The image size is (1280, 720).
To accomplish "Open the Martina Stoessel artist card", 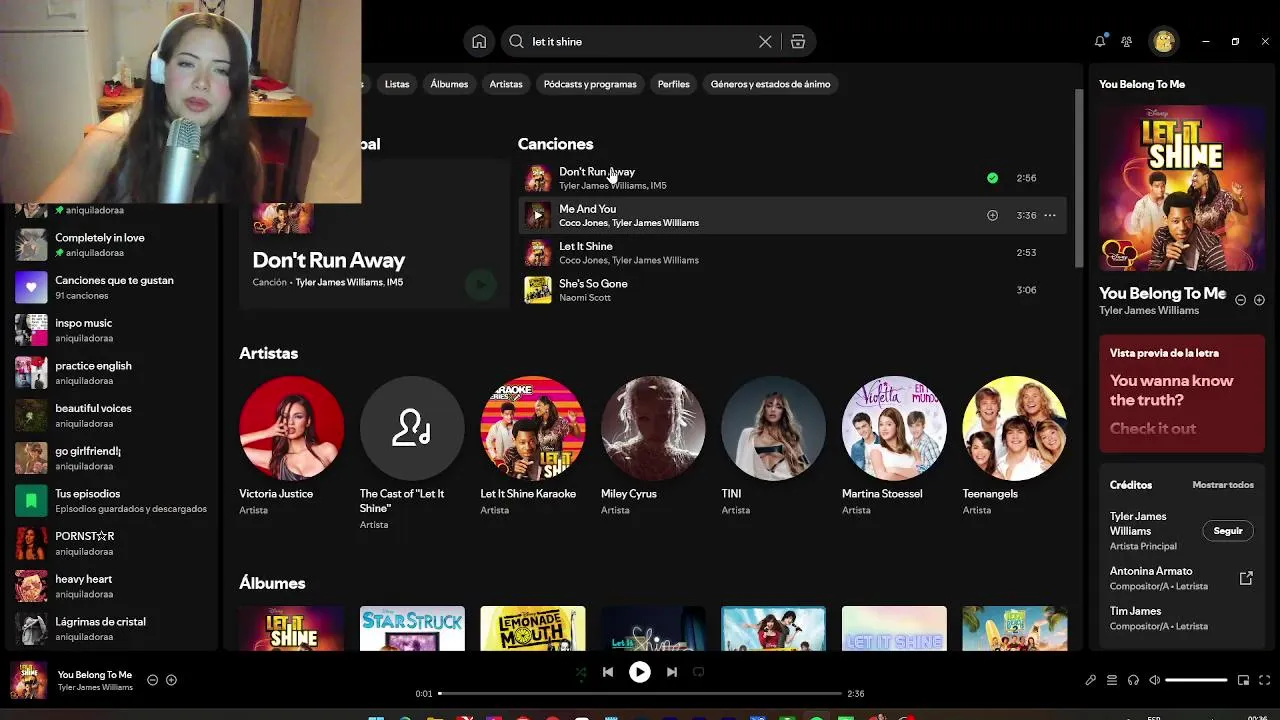I will (x=894, y=446).
